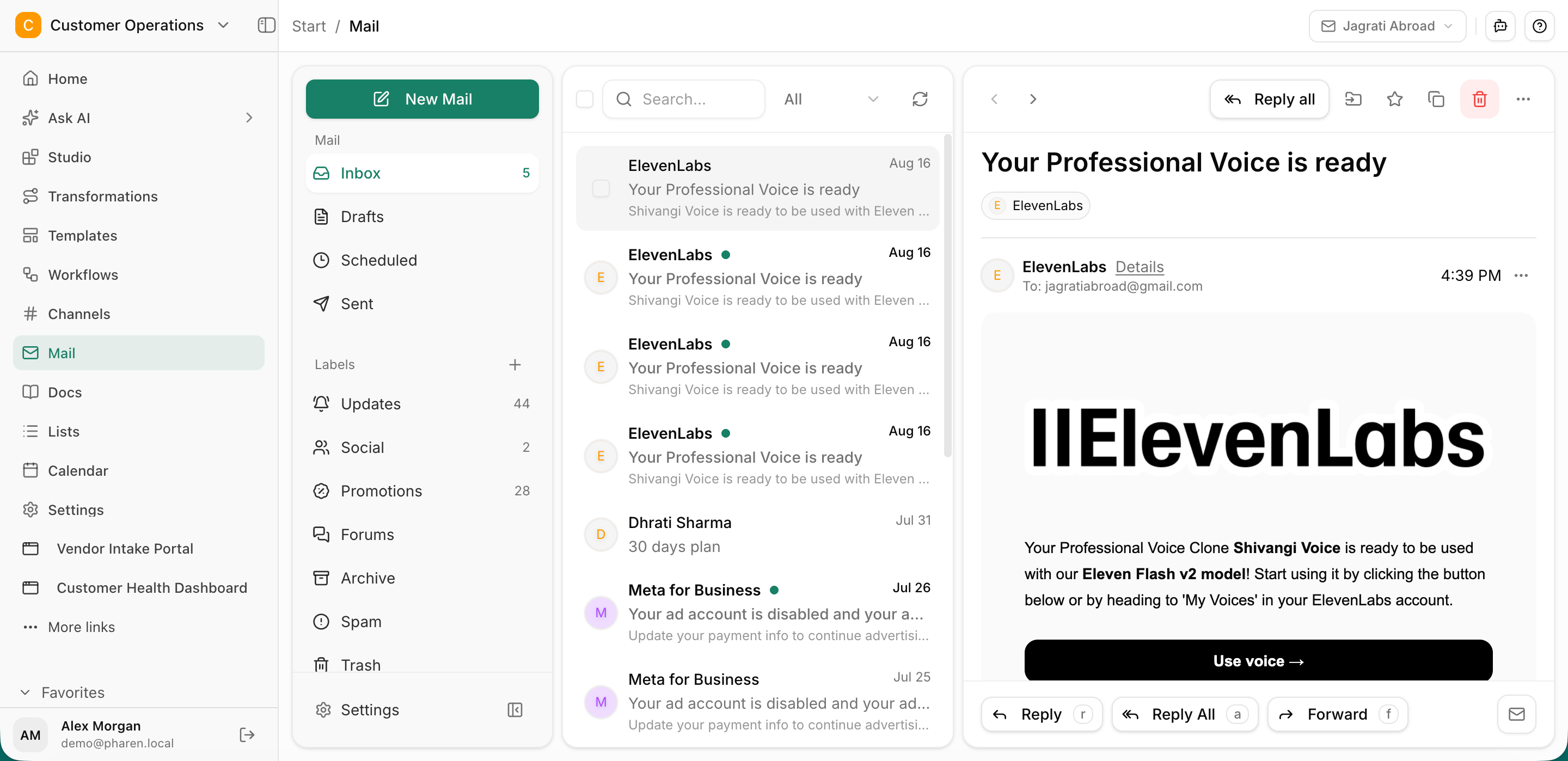Open Docs in sidebar
The image size is (1568, 761).
click(139, 392)
